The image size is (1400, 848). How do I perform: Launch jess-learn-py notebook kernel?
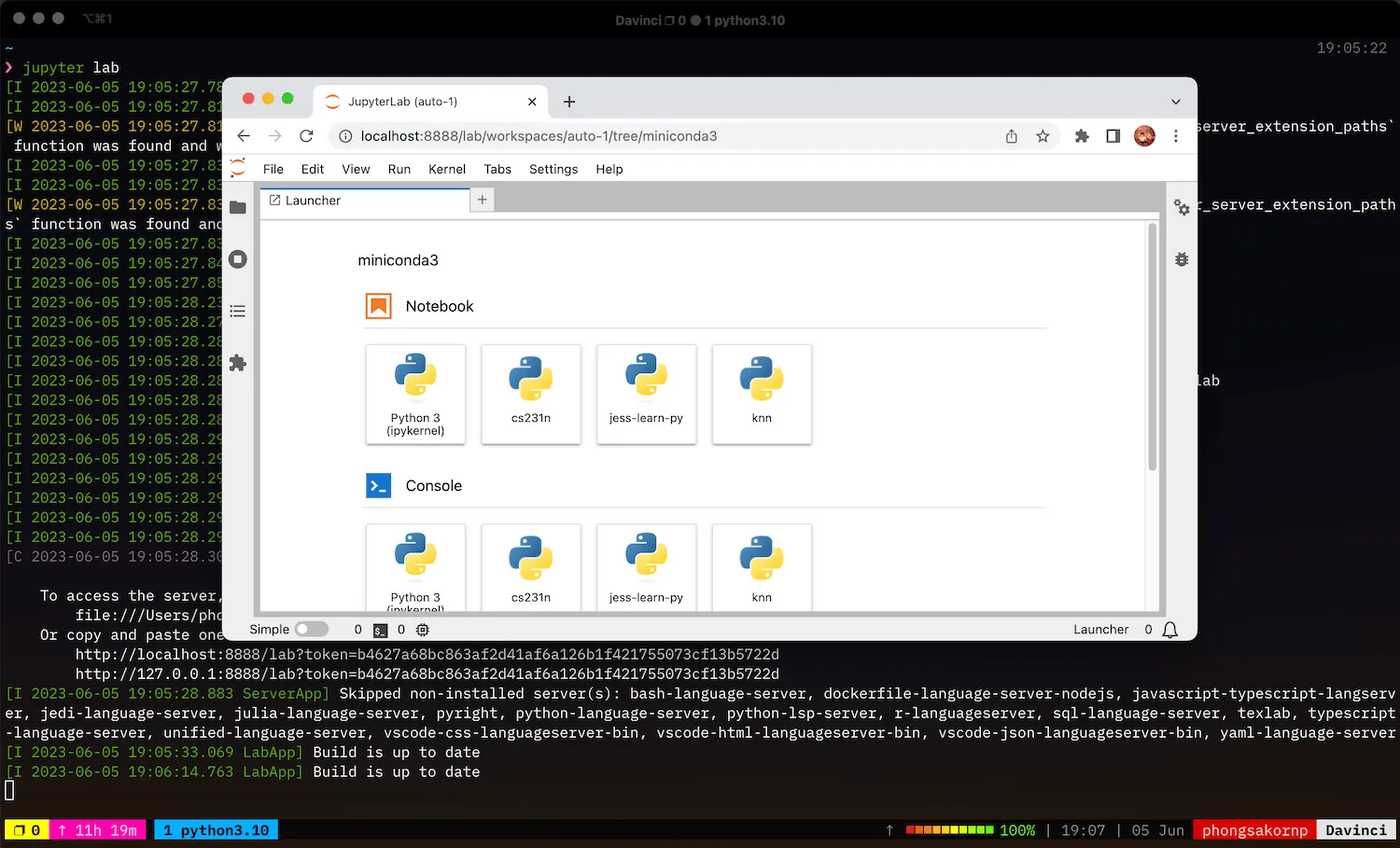pyautogui.click(x=646, y=394)
